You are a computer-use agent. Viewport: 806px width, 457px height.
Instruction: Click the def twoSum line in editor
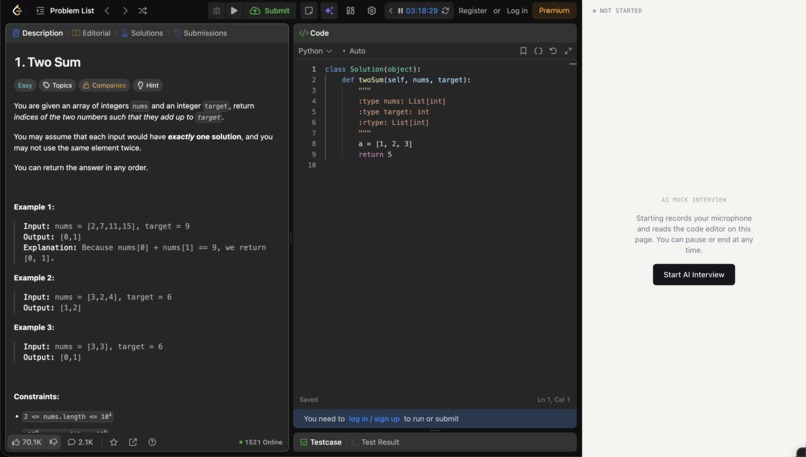click(406, 80)
